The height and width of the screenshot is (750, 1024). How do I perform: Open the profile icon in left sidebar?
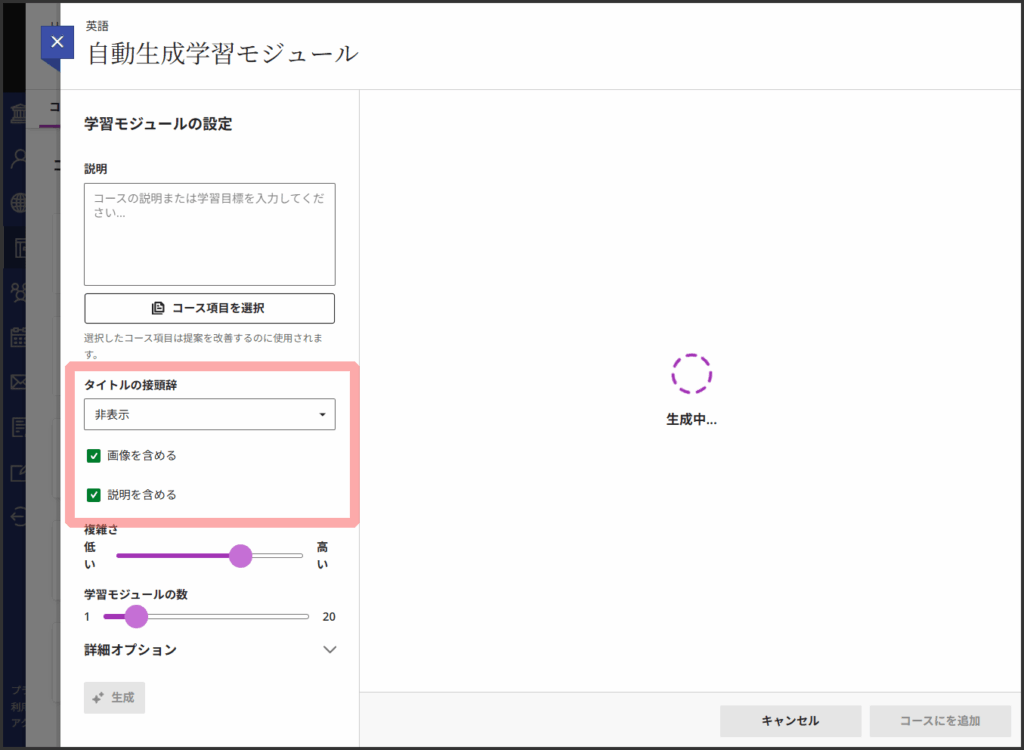pos(18,159)
